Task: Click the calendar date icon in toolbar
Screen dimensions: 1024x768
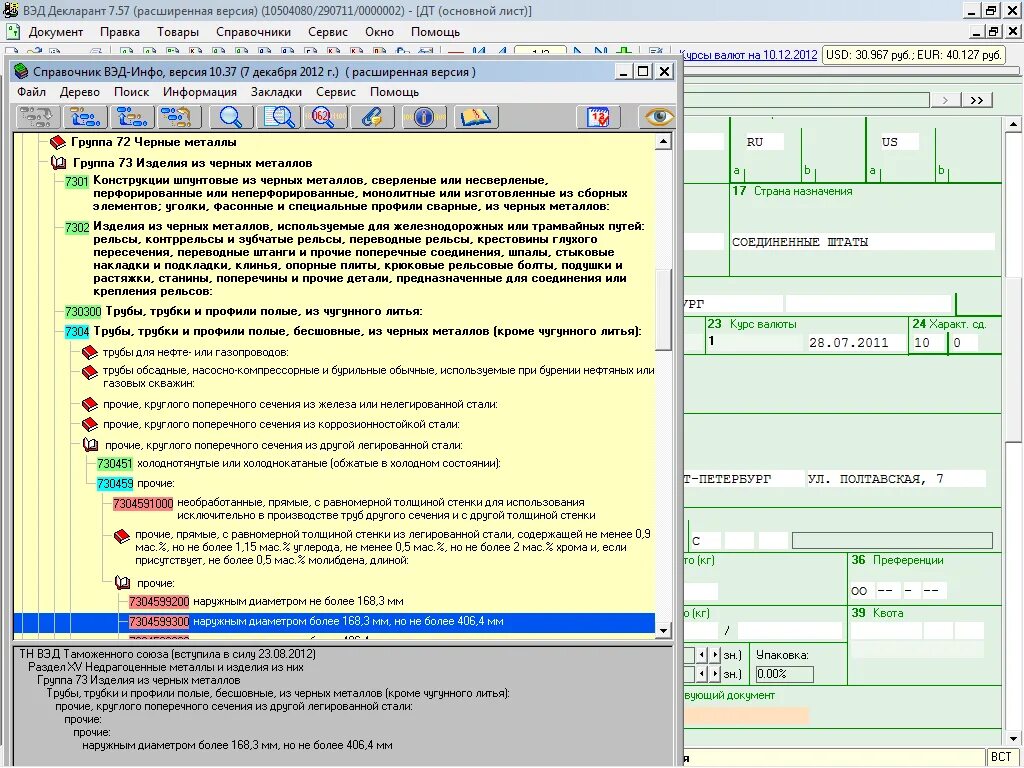Action: (x=598, y=117)
